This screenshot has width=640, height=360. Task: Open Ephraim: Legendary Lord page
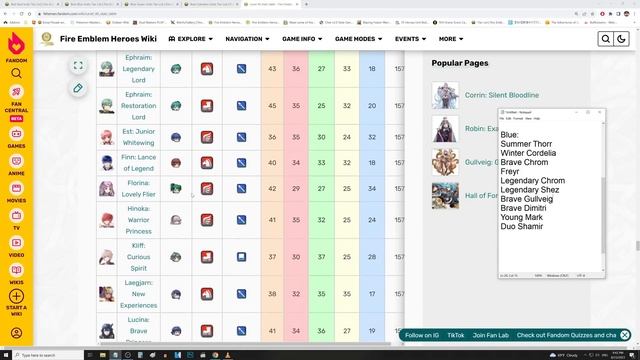(138, 69)
